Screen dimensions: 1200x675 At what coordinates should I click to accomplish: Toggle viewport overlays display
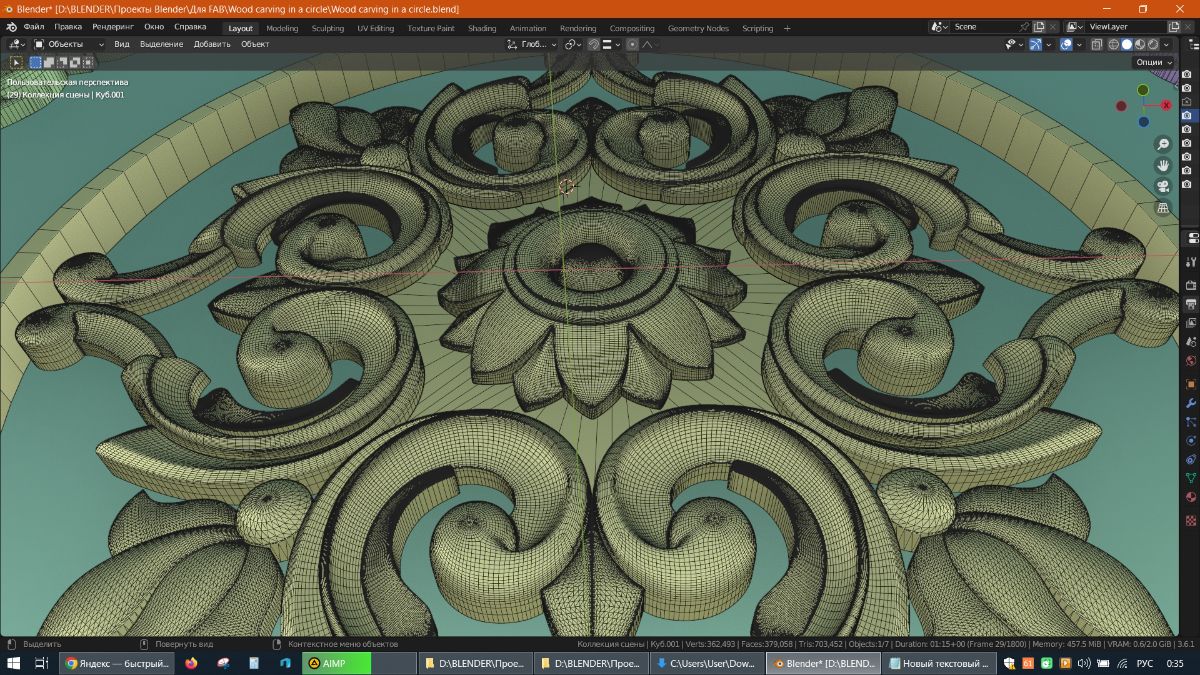[x=1066, y=44]
